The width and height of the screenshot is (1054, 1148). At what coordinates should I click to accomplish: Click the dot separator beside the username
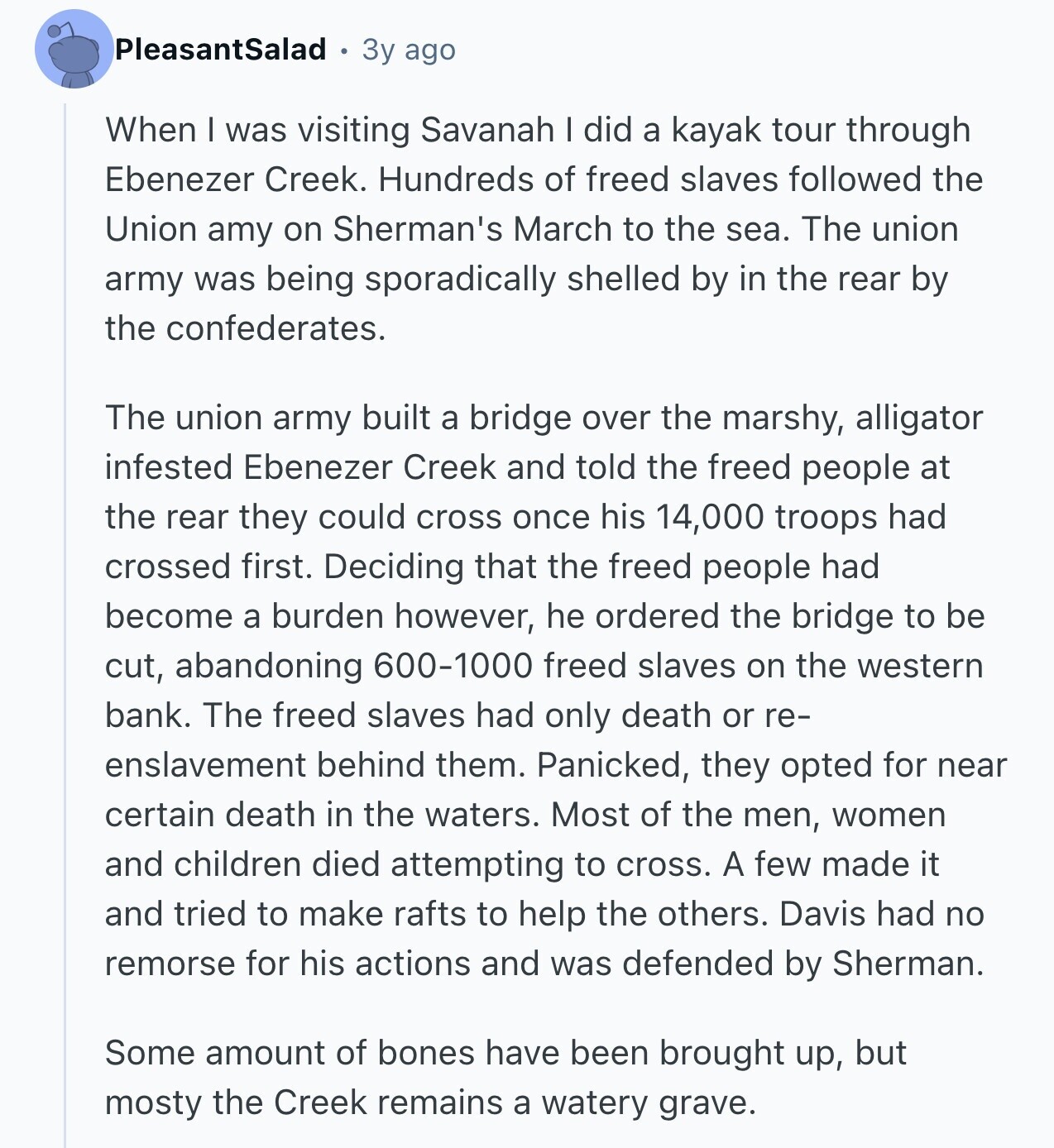pyautogui.click(x=344, y=51)
